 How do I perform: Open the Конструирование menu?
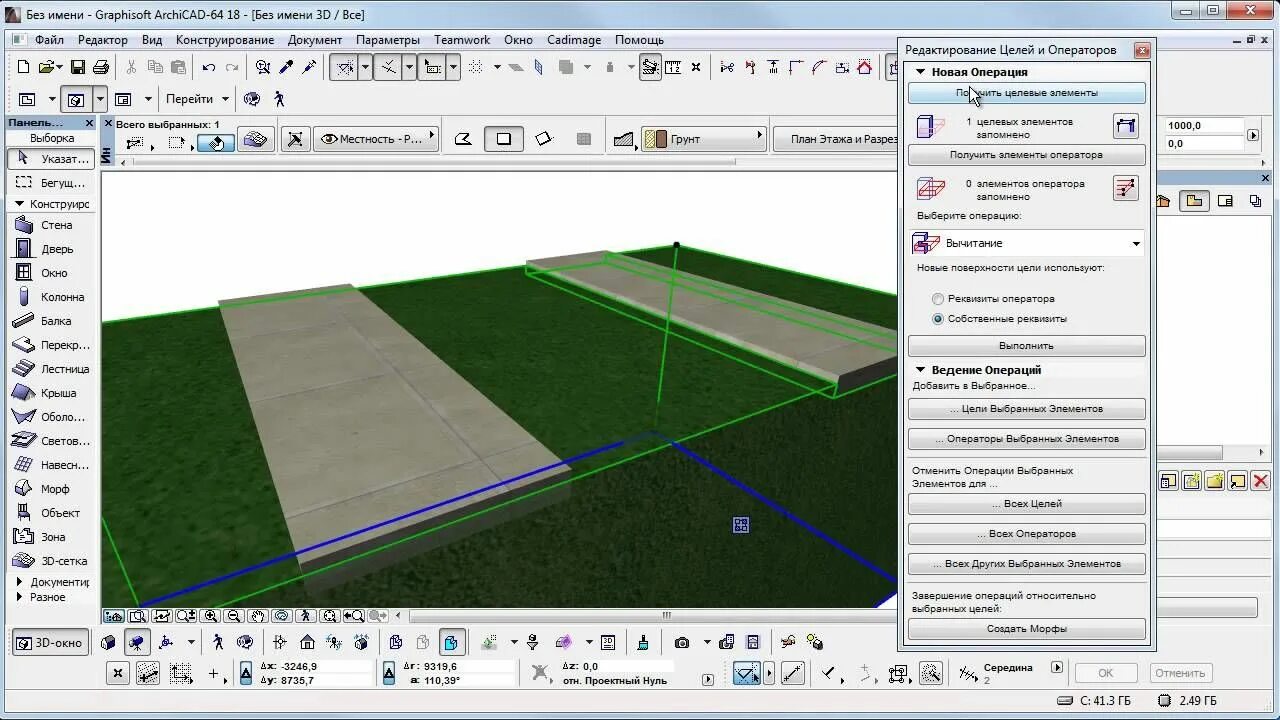[x=225, y=40]
